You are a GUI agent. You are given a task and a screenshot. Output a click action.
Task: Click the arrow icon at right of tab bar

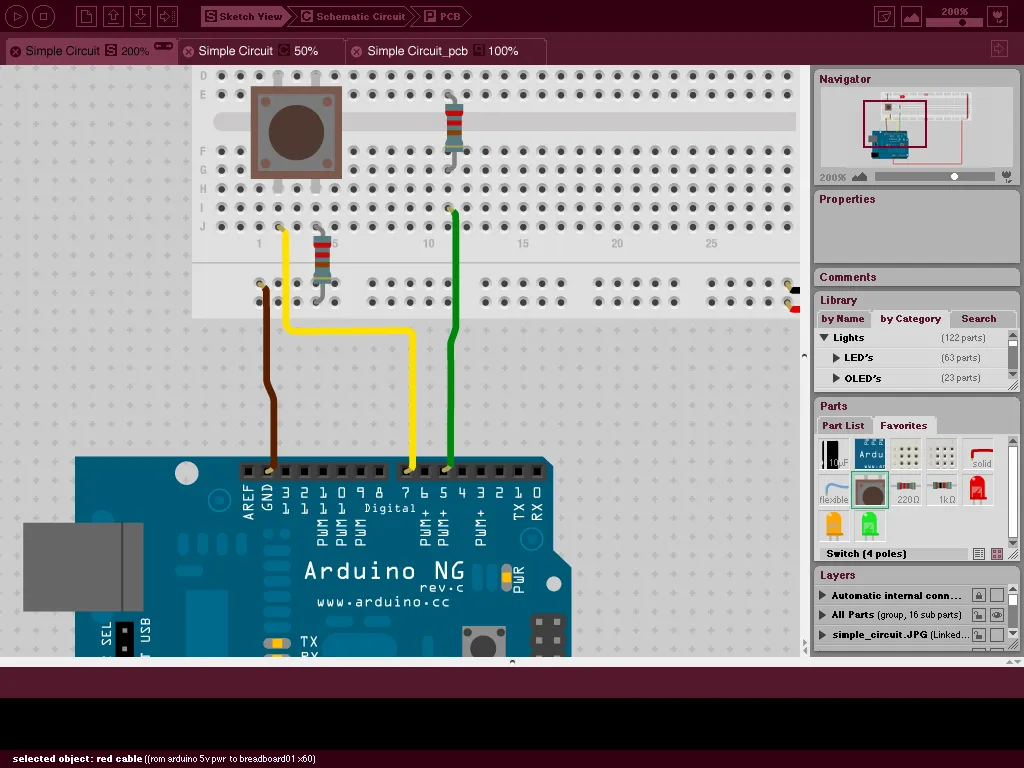[x=999, y=49]
